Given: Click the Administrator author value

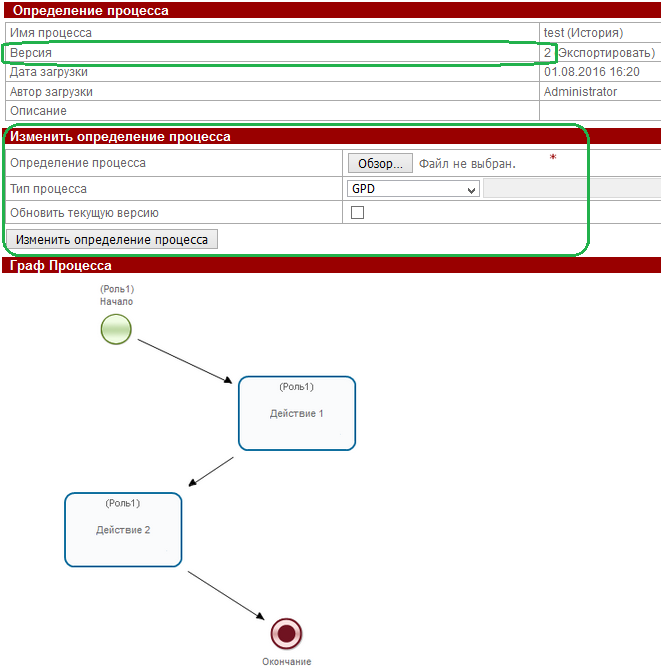Looking at the screenshot, I should click(x=580, y=92).
